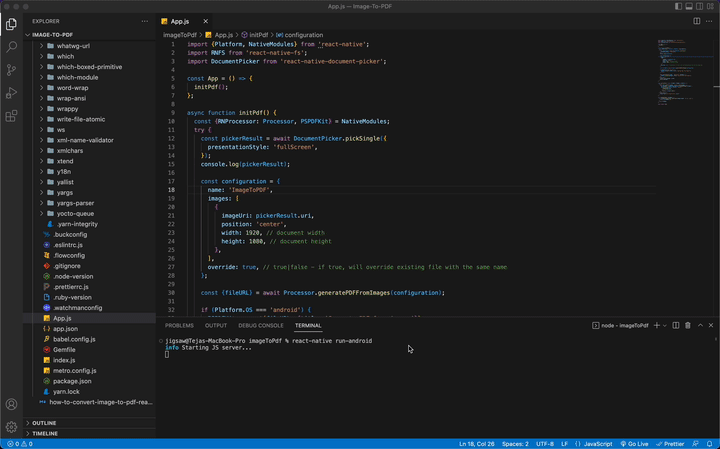Split the editor to the right
The image size is (720, 449).
pos(697,21)
